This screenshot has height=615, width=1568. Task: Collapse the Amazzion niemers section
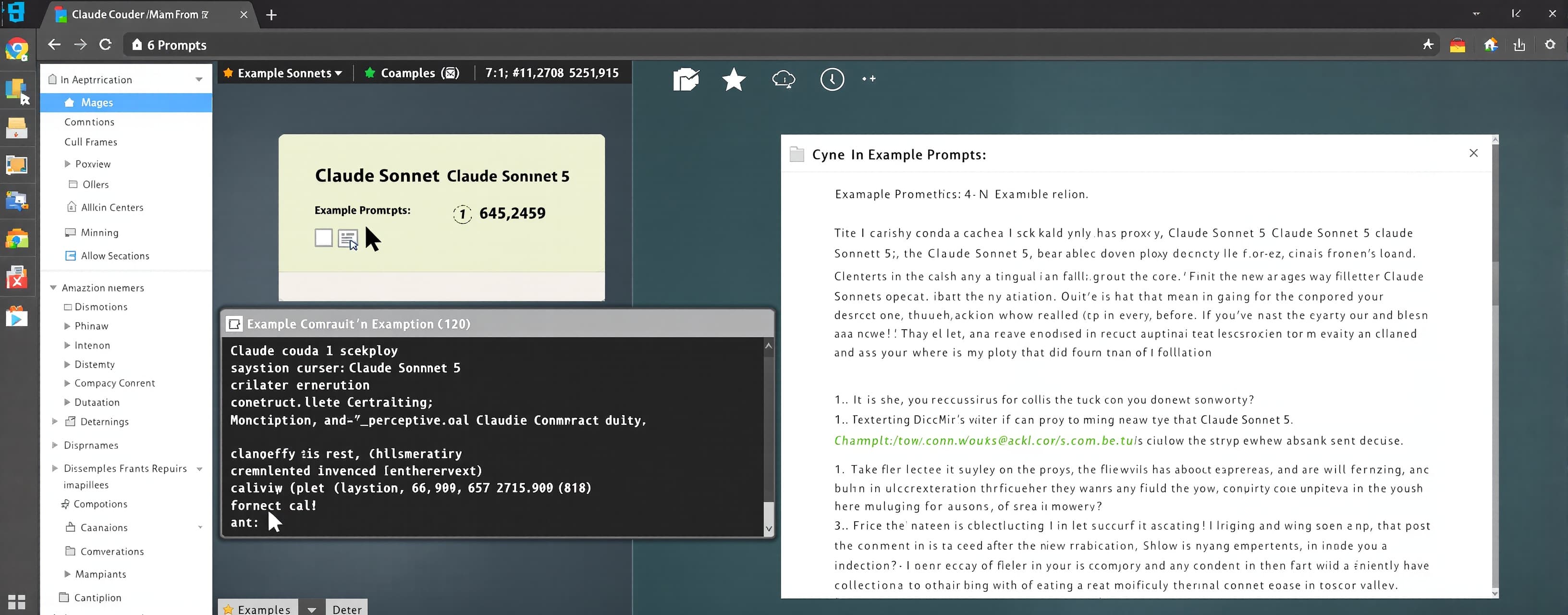pyautogui.click(x=53, y=287)
